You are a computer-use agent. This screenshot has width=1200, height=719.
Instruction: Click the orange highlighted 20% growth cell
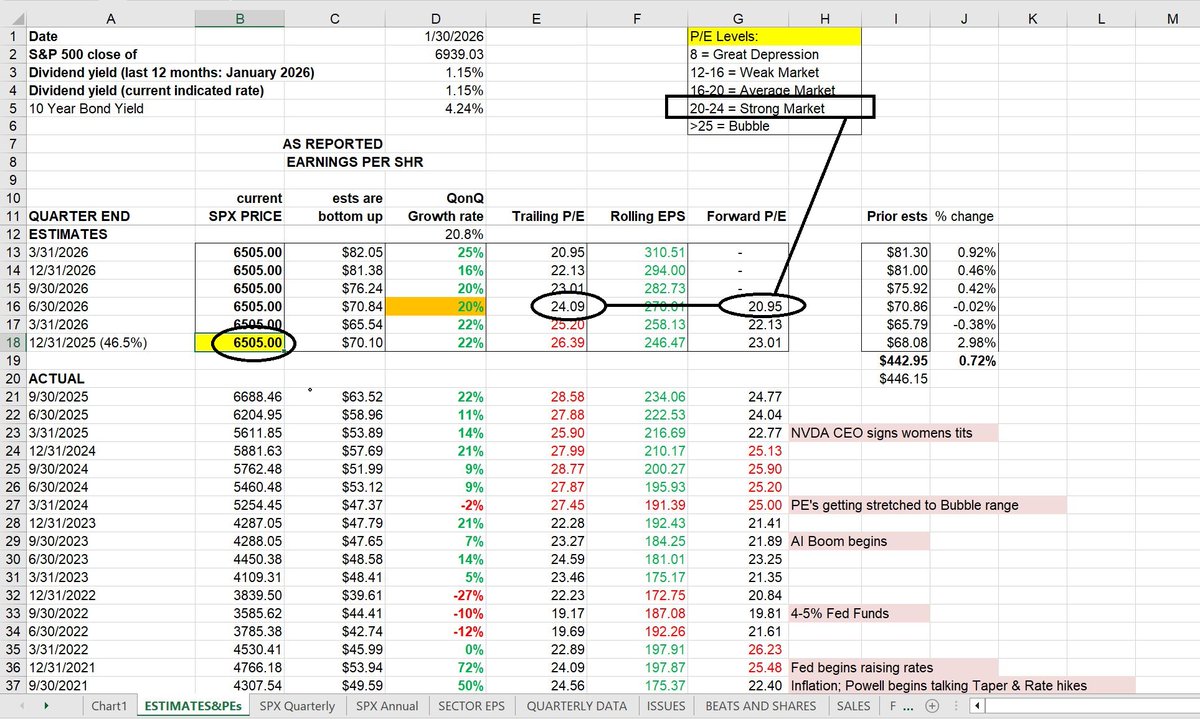437,307
